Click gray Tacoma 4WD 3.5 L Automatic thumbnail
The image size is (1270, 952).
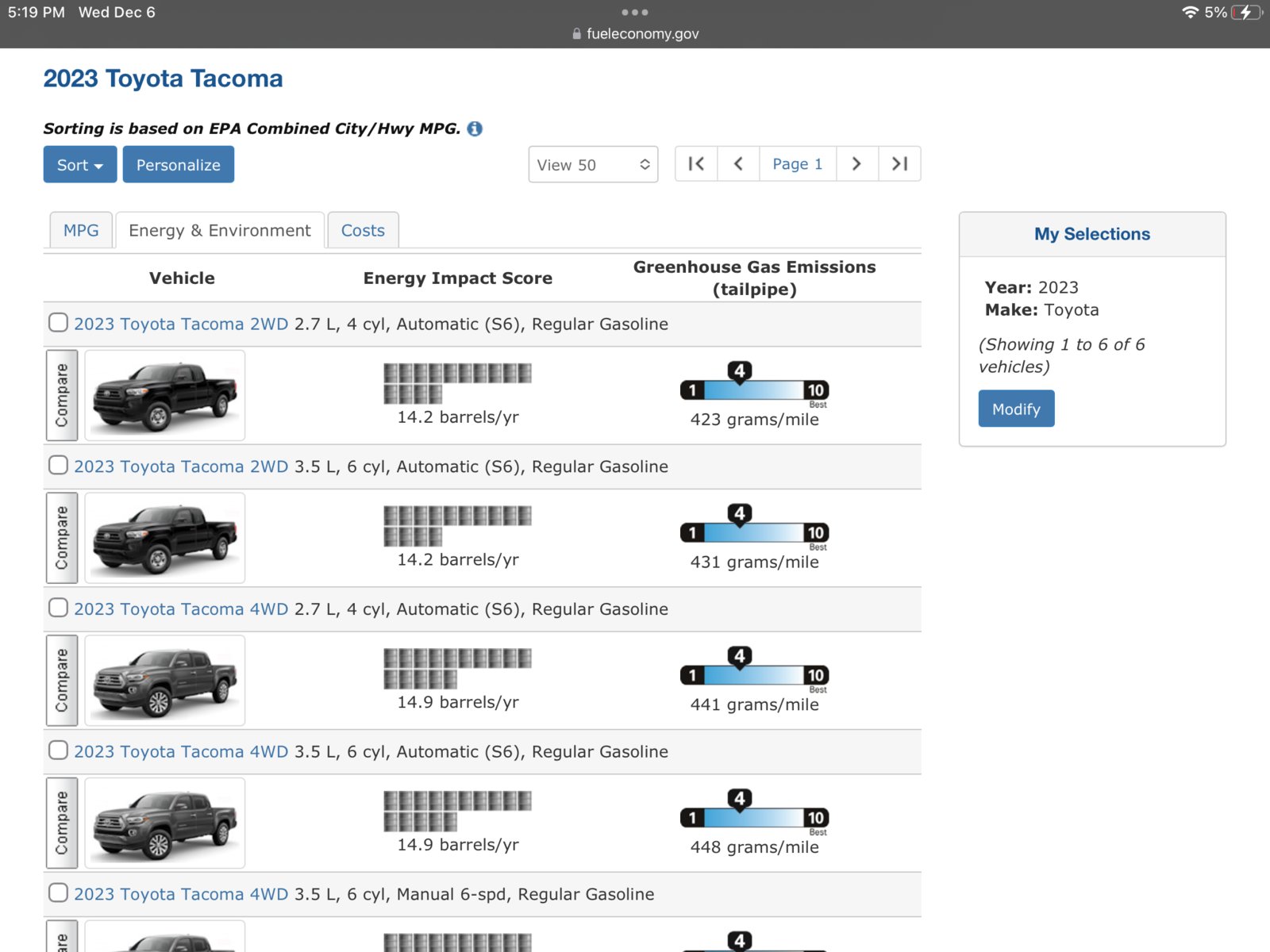[x=165, y=823]
